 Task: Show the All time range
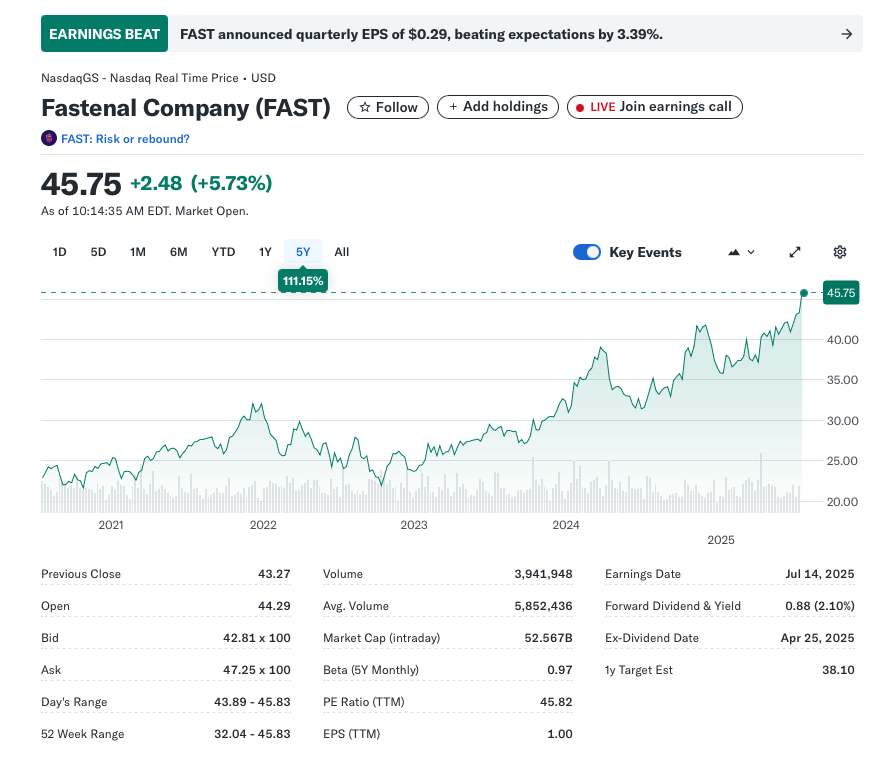click(342, 252)
